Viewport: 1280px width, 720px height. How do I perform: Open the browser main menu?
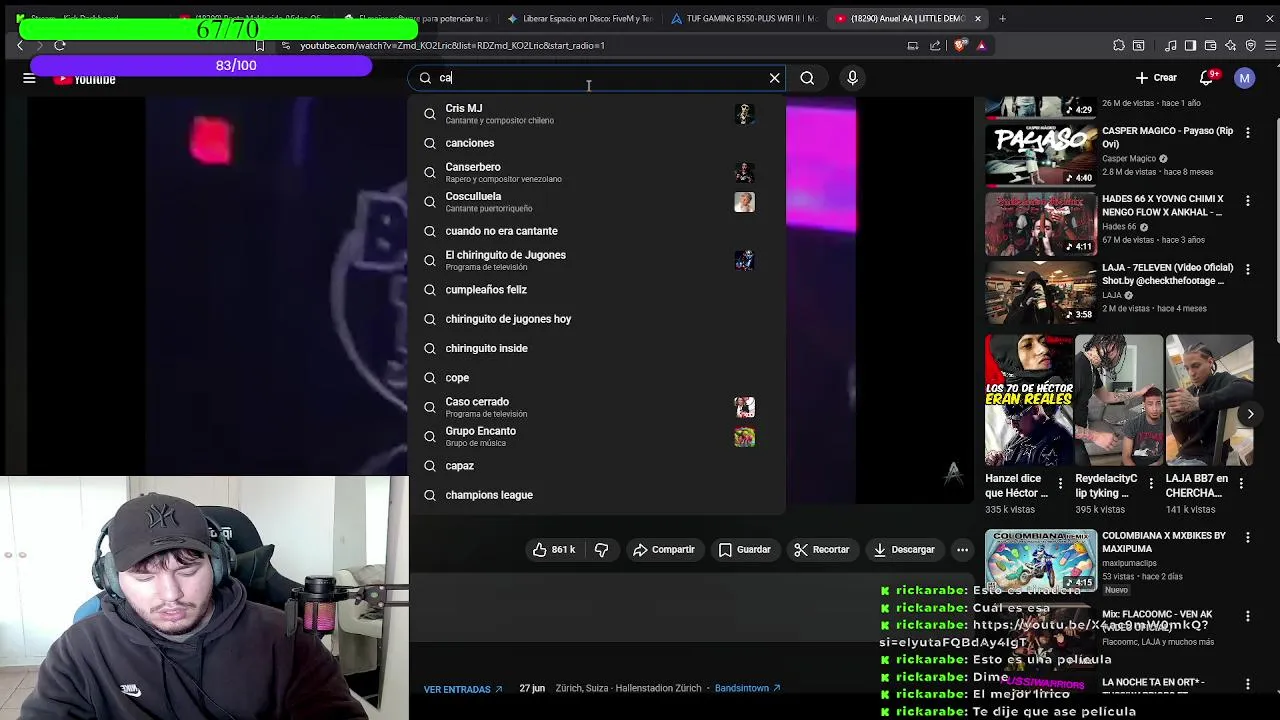1271,45
